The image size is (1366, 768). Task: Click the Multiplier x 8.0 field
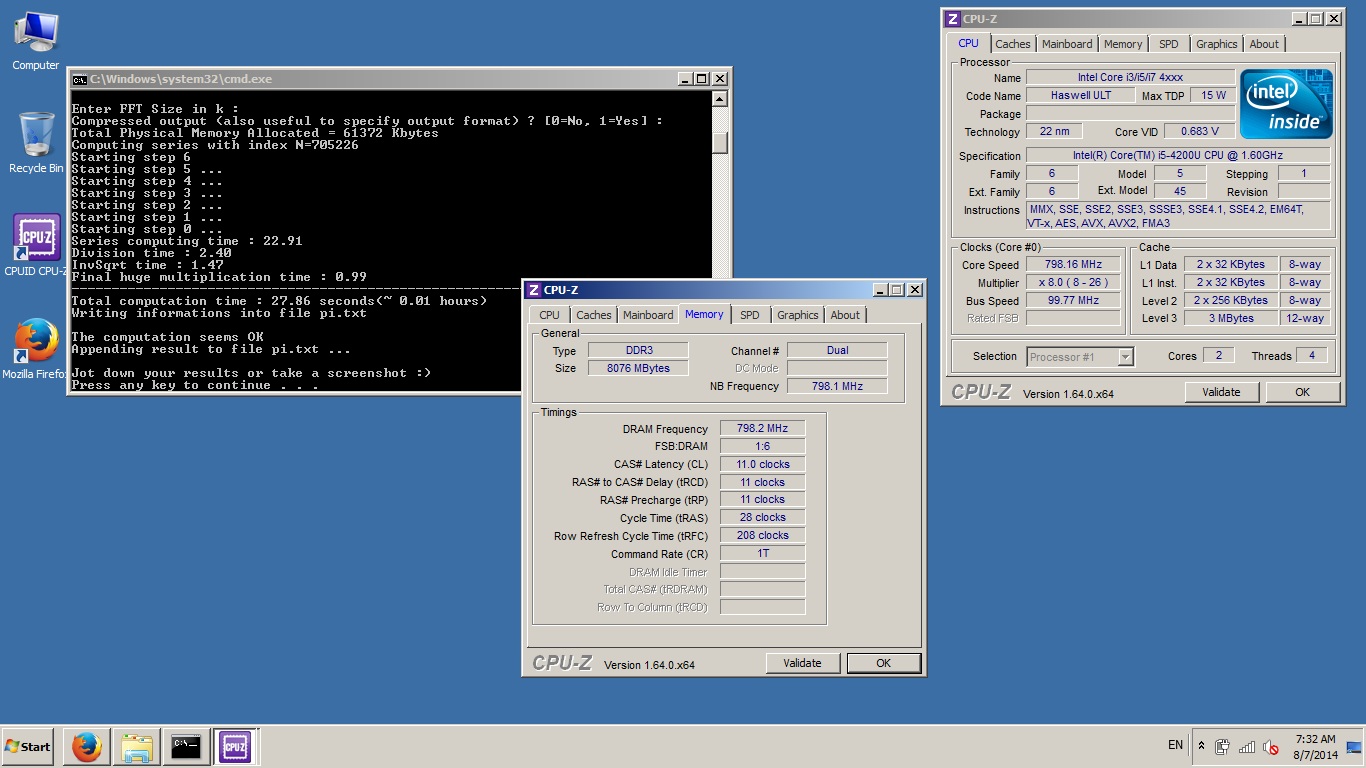click(x=1073, y=283)
